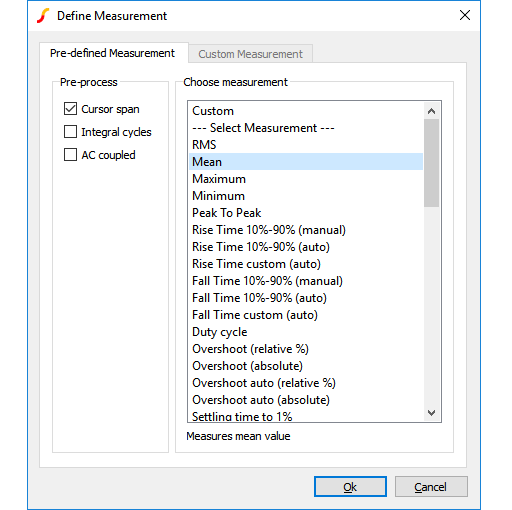
Task: Click the list scroll up arrow
Action: point(431,111)
